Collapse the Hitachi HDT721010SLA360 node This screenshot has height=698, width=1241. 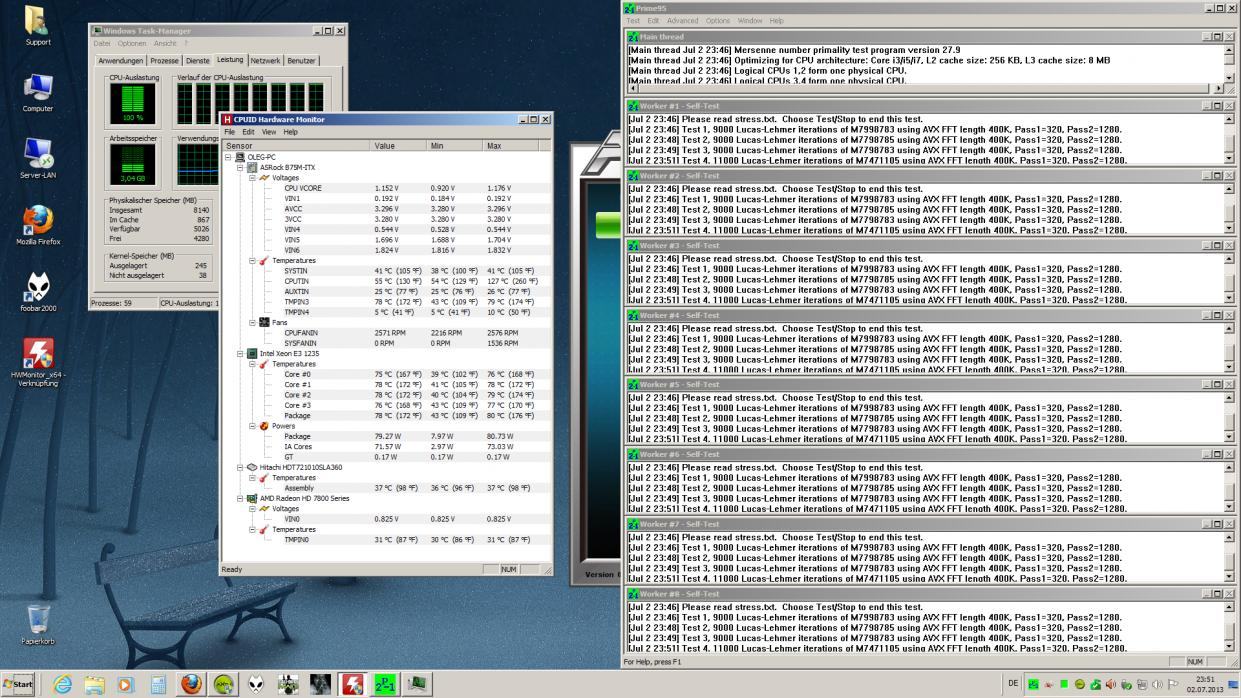[x=241, y=467]
